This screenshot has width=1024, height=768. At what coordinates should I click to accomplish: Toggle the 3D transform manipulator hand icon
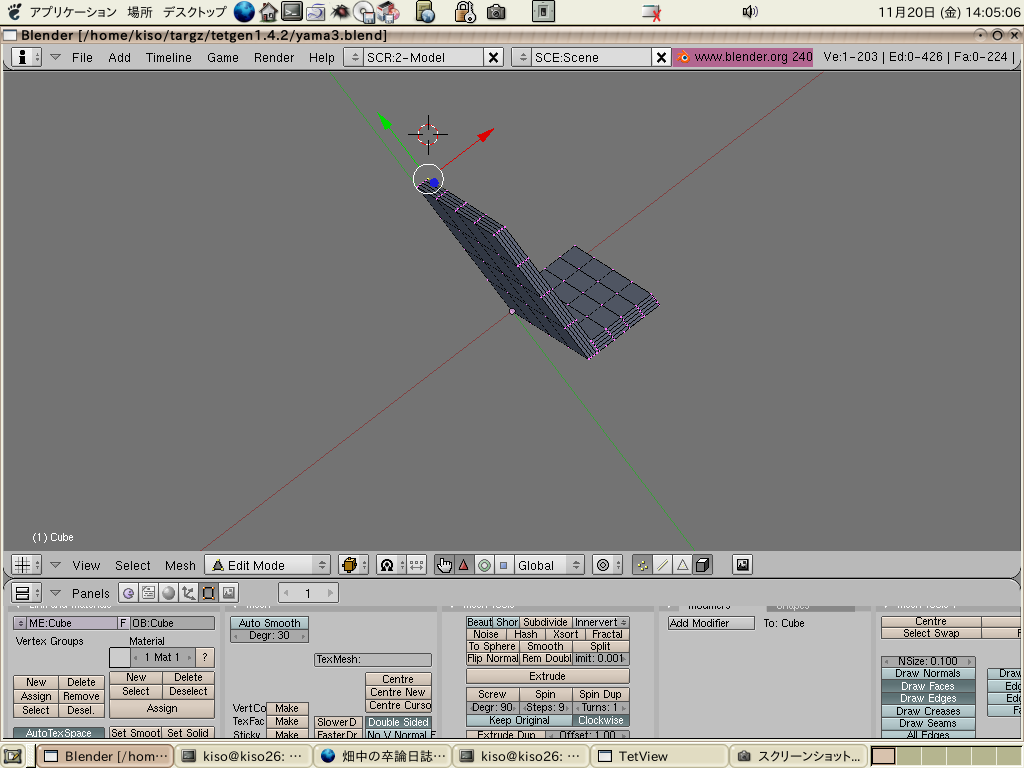pyautogui.click(x=444, y=565)
